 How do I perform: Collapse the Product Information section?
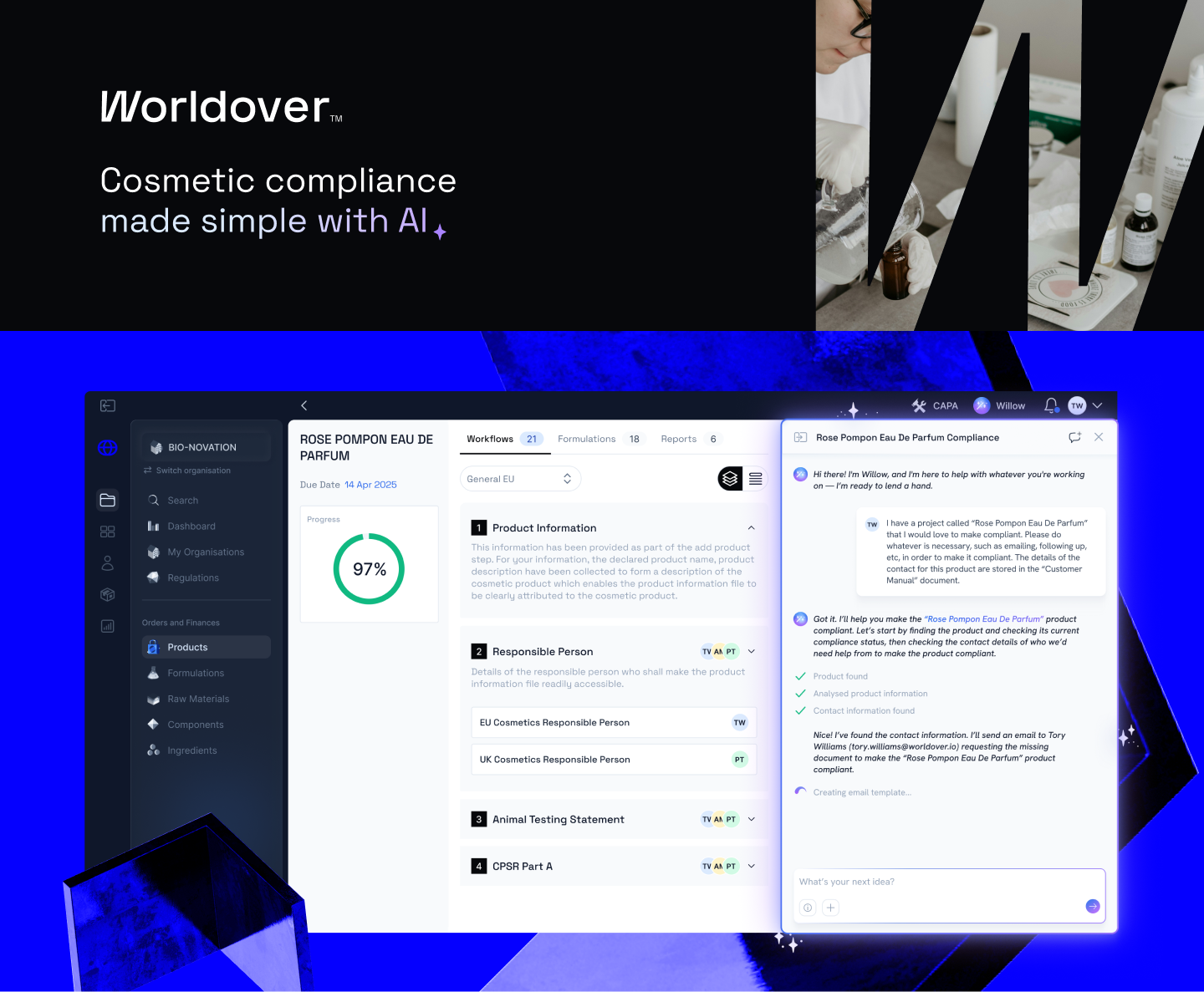[751, 527]
